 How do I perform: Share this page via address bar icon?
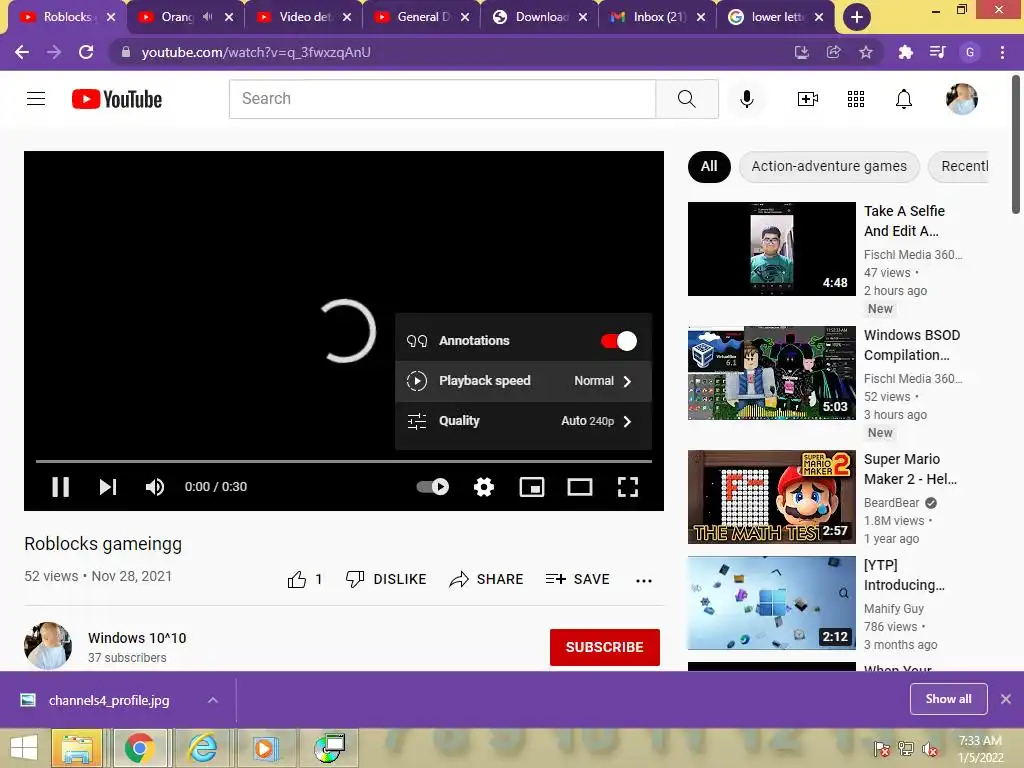pos(833,52)
